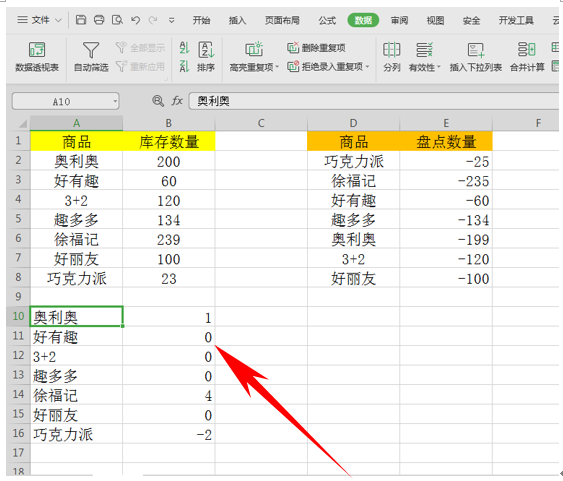Switch to the 公式 ribbon tab
The height and width of the screenshot is (481, 563).
pyautogui.click(x=327, y=20)
